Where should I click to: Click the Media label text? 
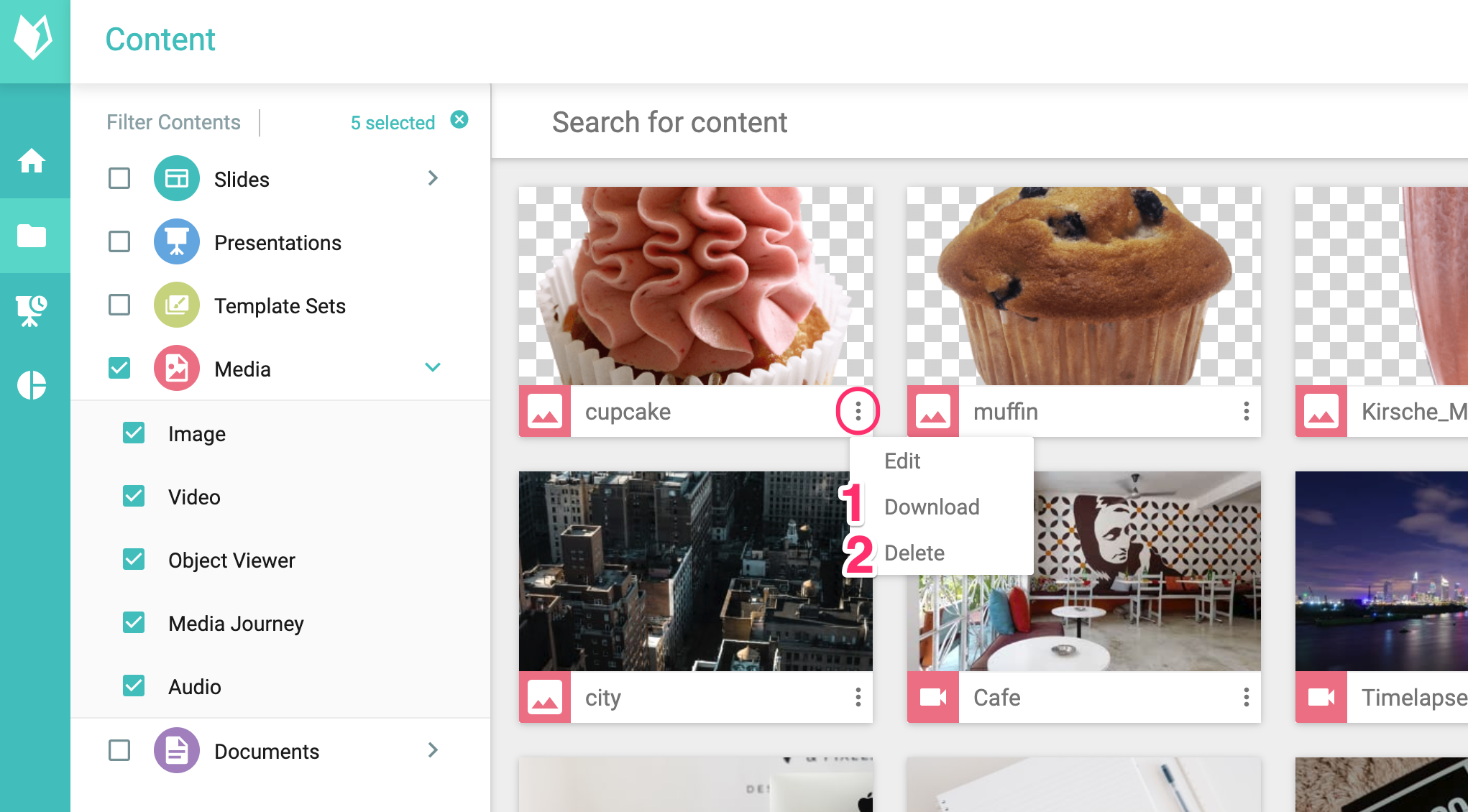242,369
